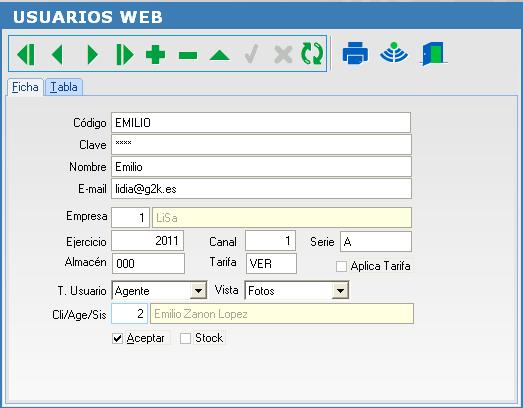
Task: Uncheck the Aceptar checkbox
Action: pyautogui.click(x=117, y=338)
